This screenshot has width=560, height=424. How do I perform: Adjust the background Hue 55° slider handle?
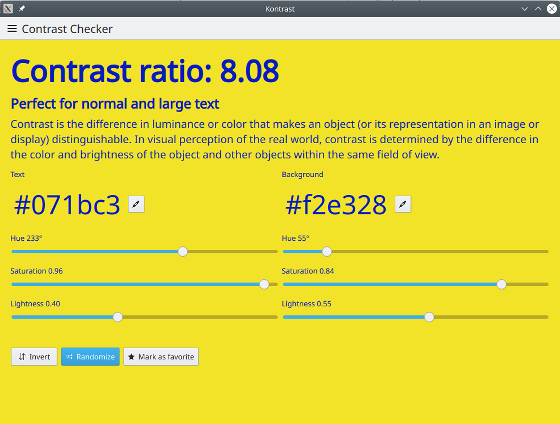tap(327, 251)
